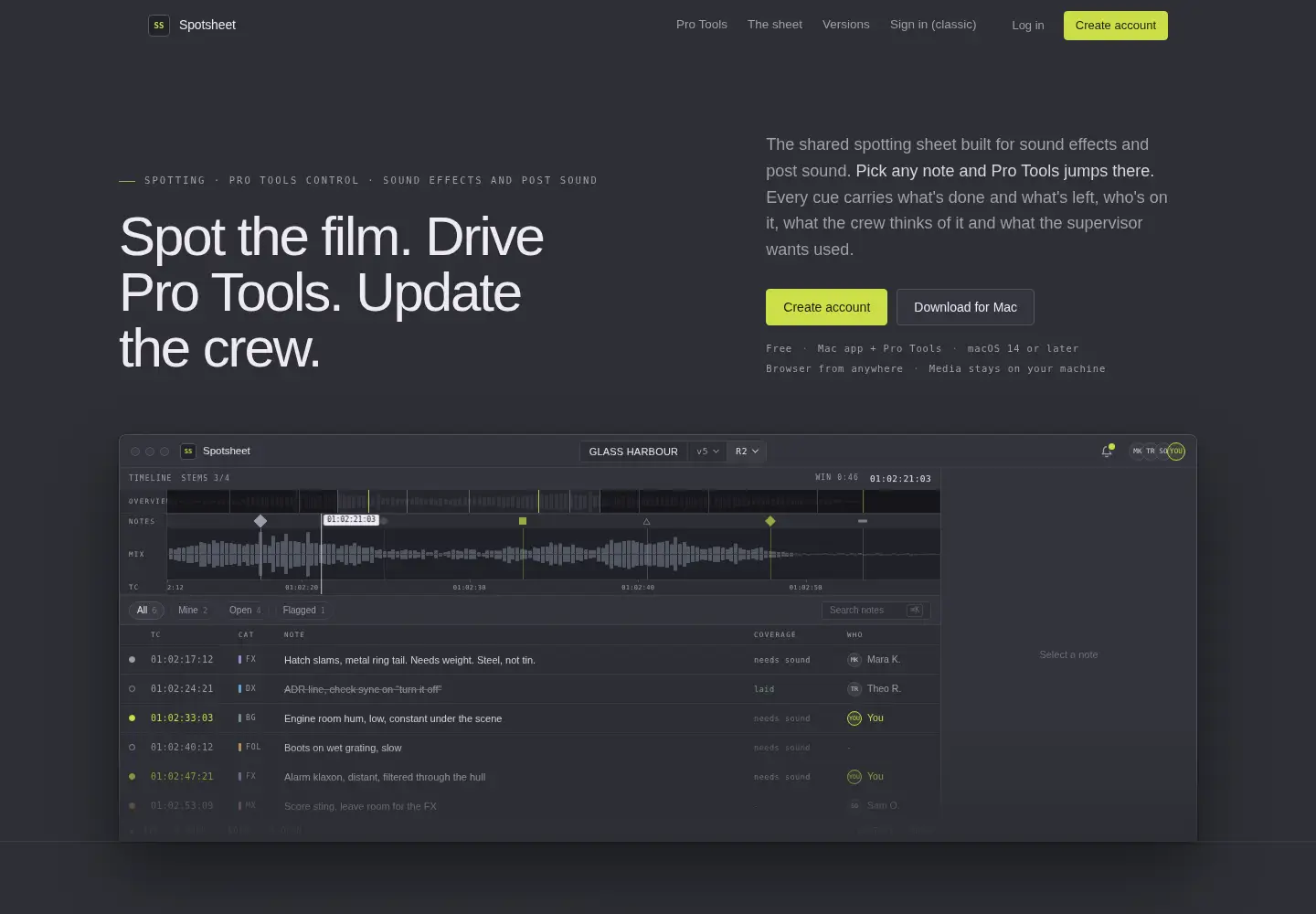Click Mara K.'s avatar in the WHO column

pyautogui.click(x=854, y=660)
